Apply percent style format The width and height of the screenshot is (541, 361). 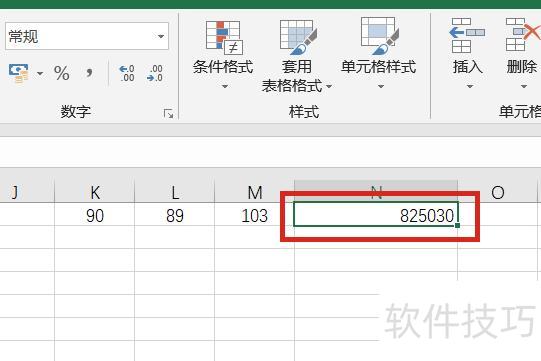(62, 73)
